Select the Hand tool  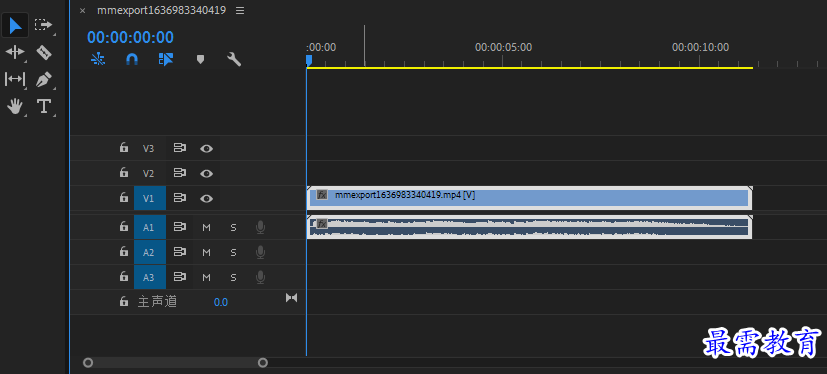pyautogui.click(x=15, y=107)
